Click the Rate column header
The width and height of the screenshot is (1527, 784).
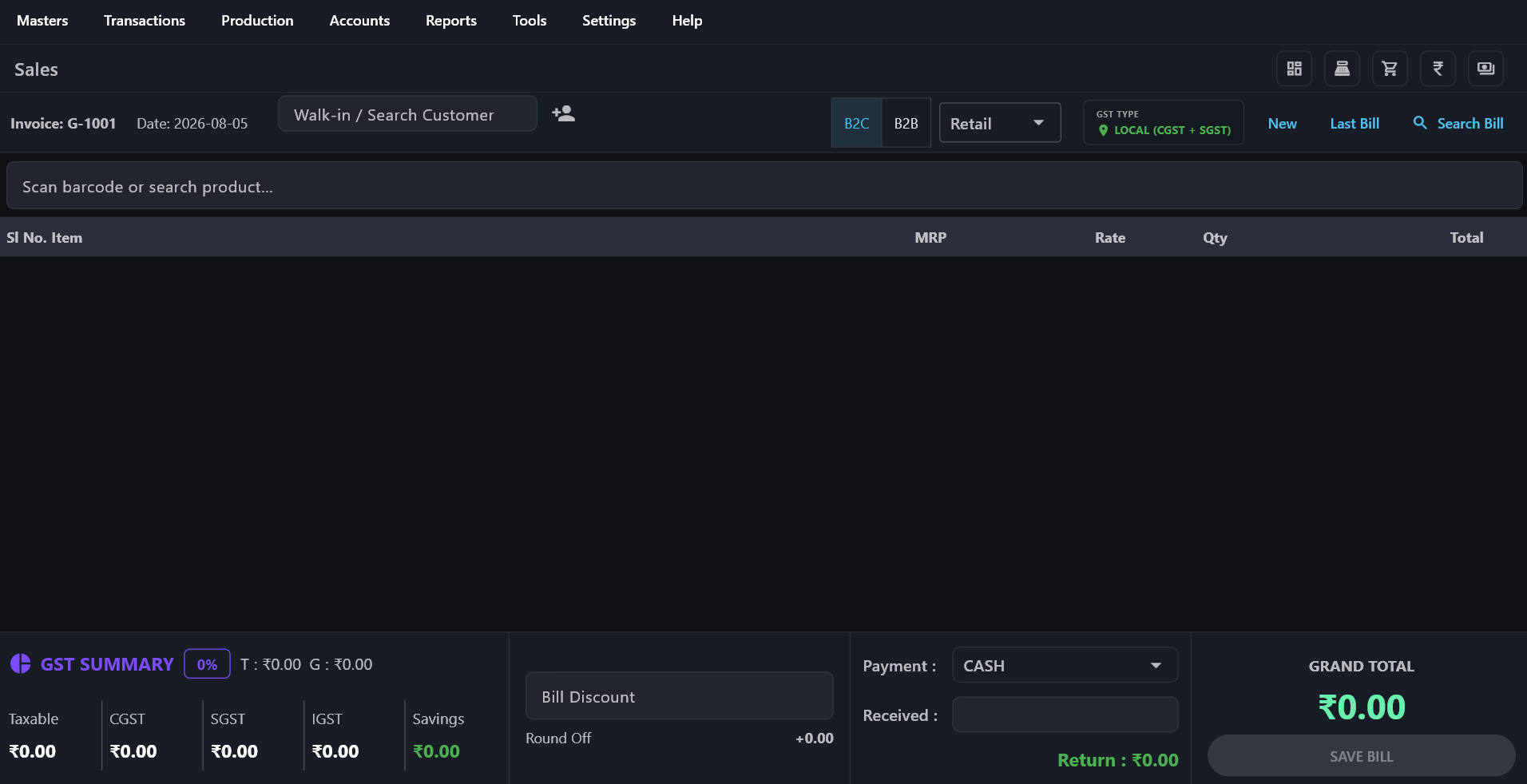coord(1110,238)
